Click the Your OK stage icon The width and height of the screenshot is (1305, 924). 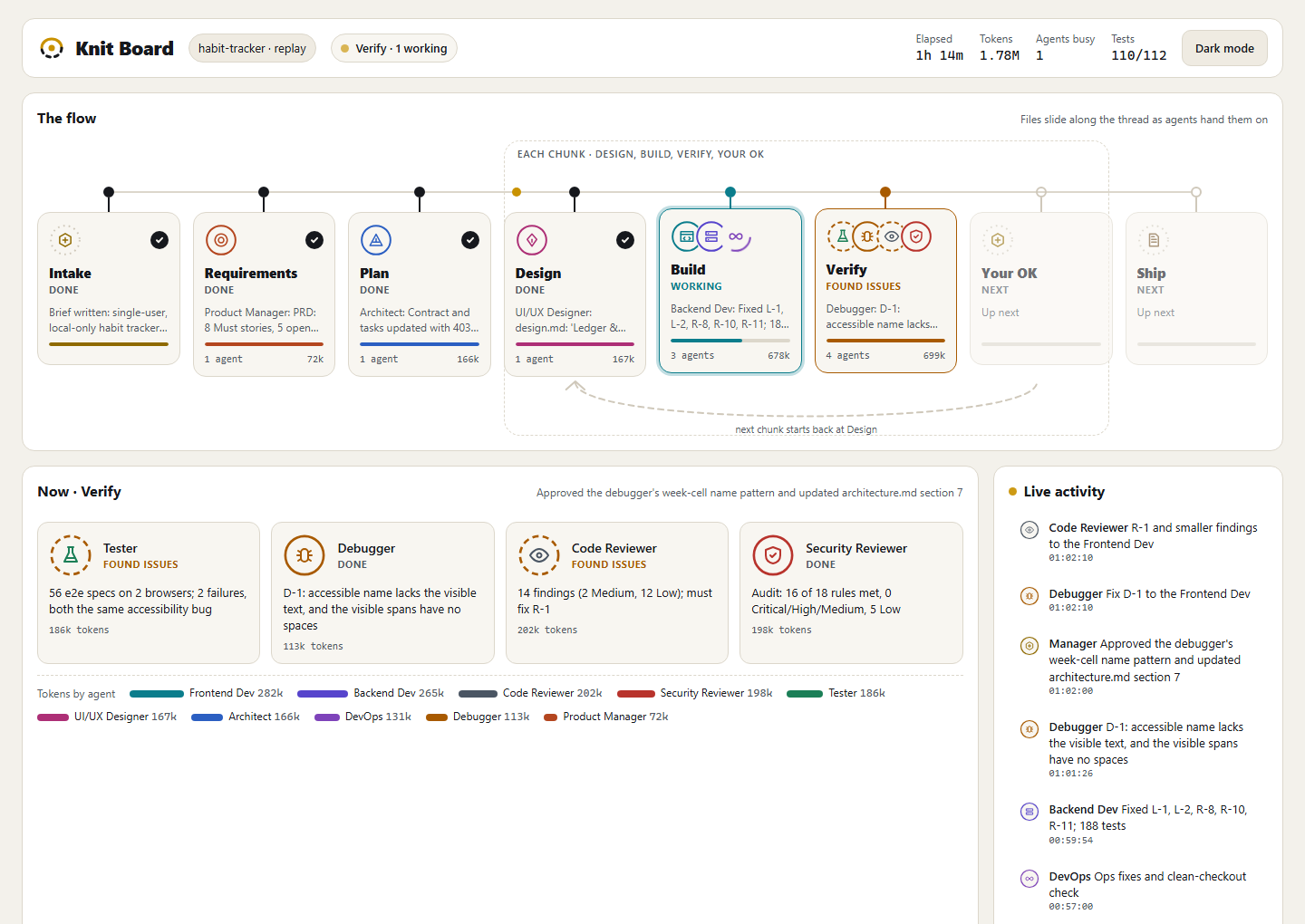coord(998,240)
